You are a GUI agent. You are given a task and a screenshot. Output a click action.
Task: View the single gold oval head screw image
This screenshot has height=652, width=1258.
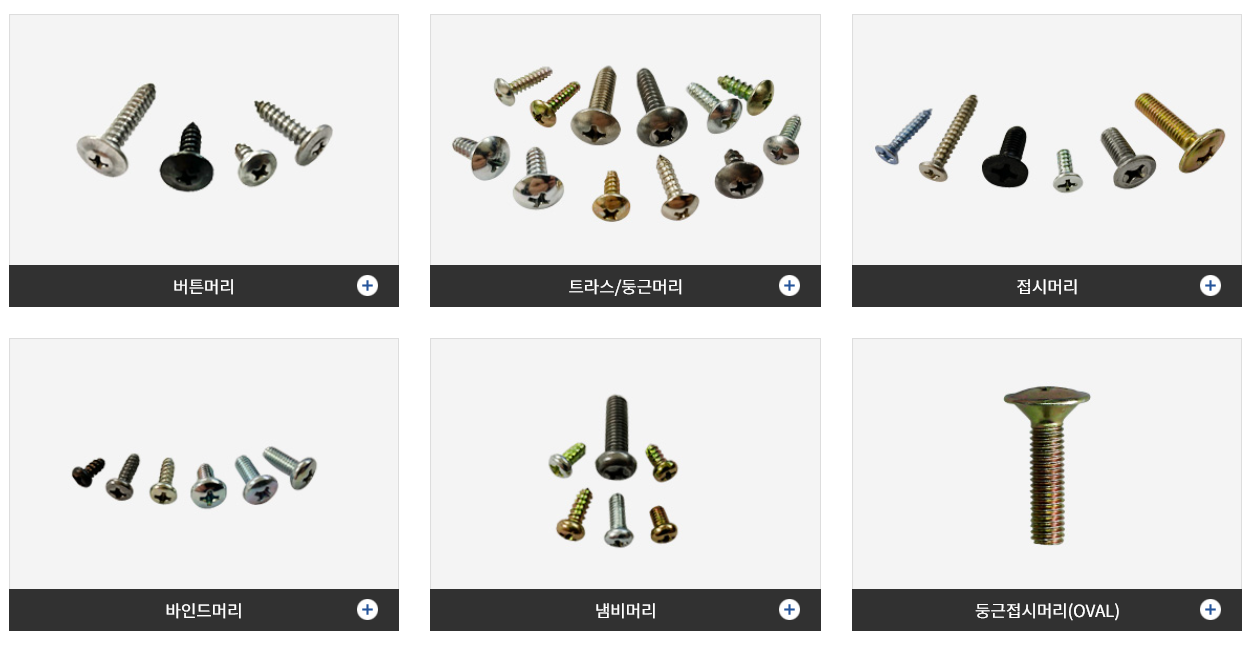point(1047,466)
